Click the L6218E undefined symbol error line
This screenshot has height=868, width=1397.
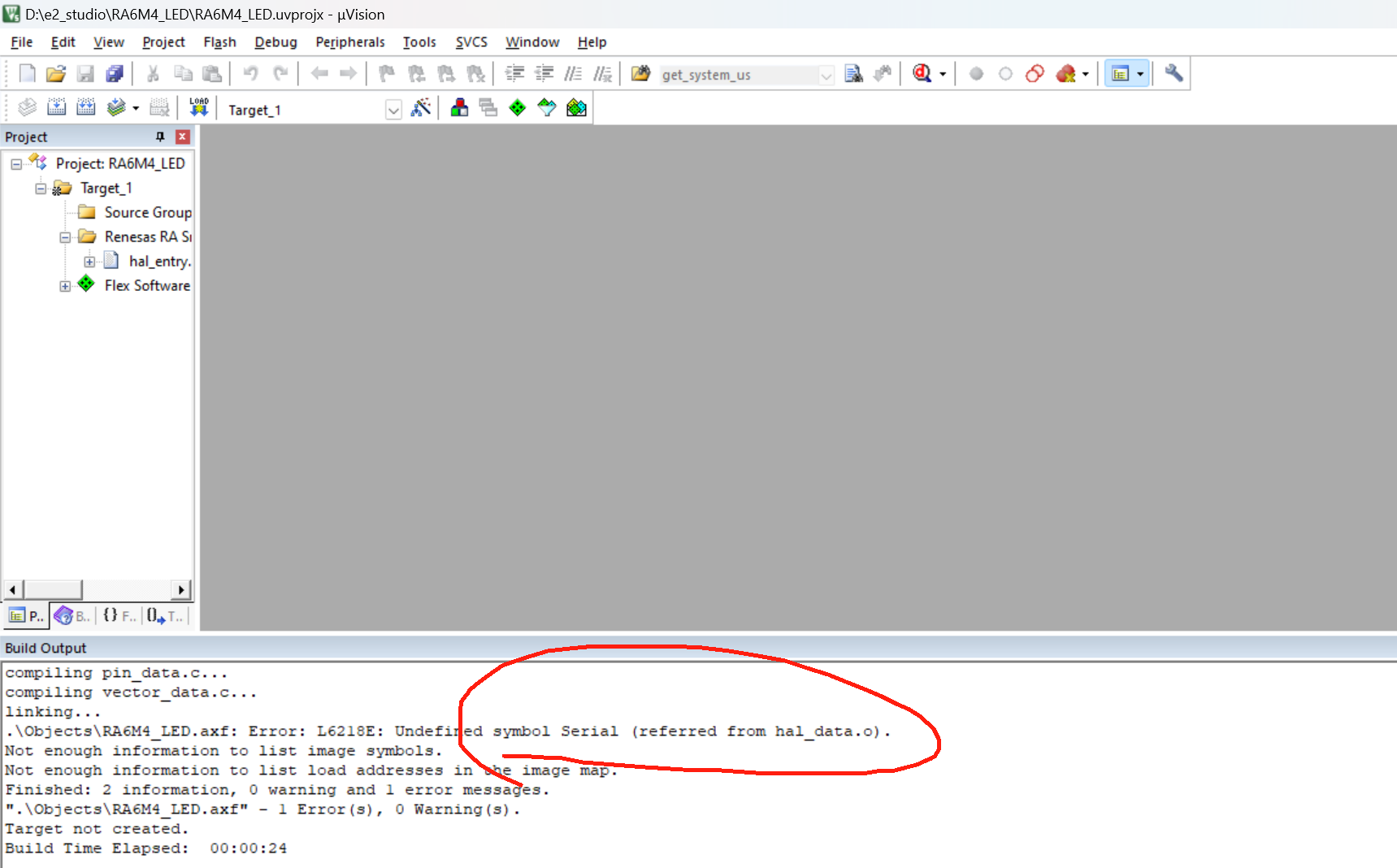point(448,731)
